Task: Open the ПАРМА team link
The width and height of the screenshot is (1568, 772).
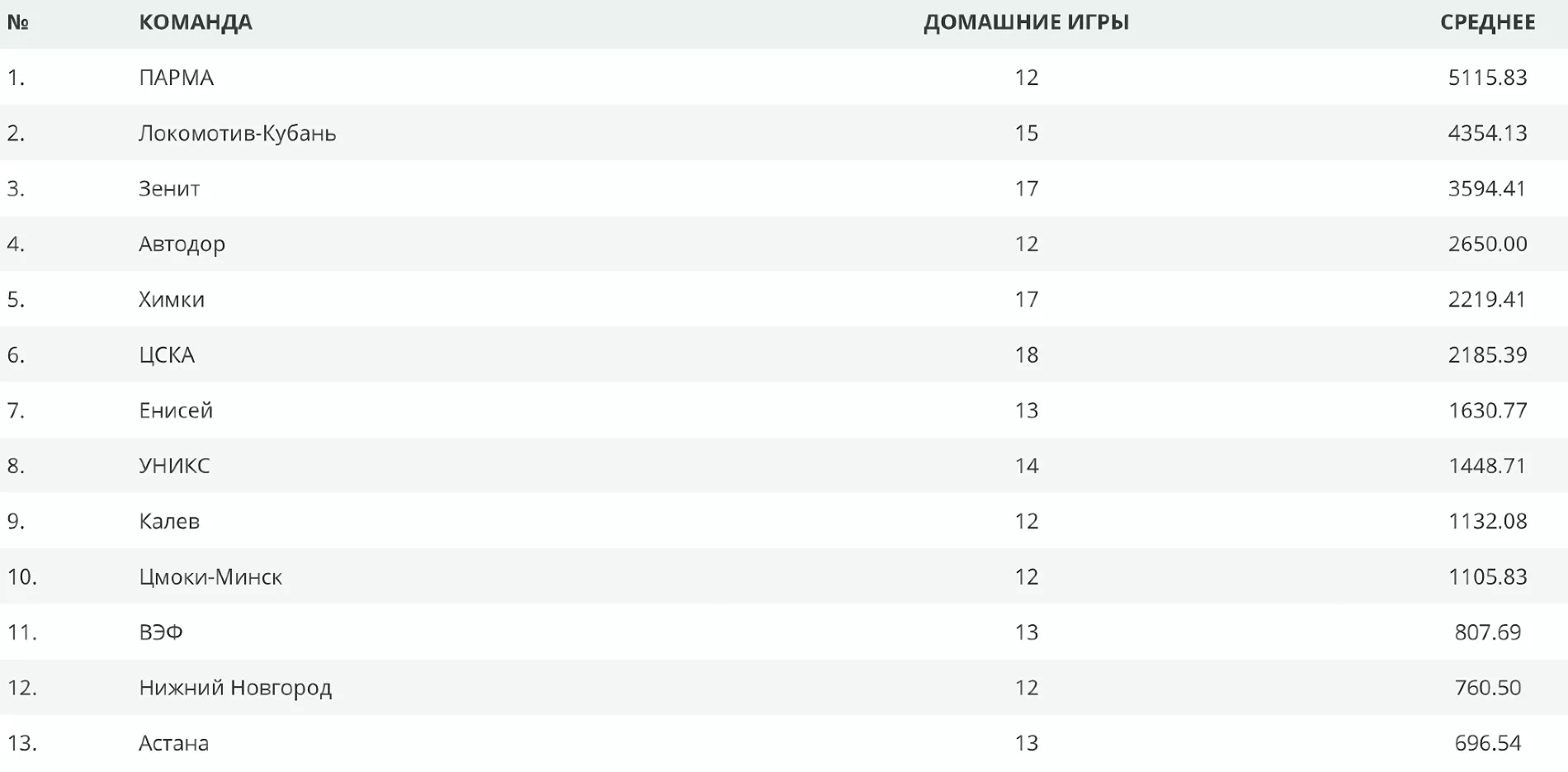Action: coord(176,78)
